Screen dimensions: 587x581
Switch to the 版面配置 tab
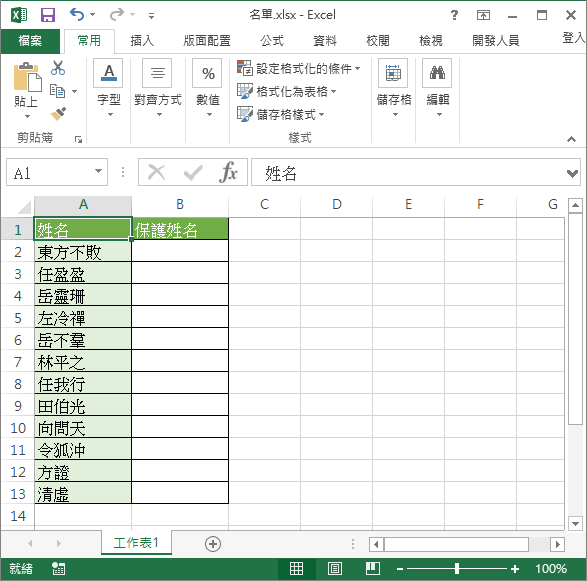(207, 40)
